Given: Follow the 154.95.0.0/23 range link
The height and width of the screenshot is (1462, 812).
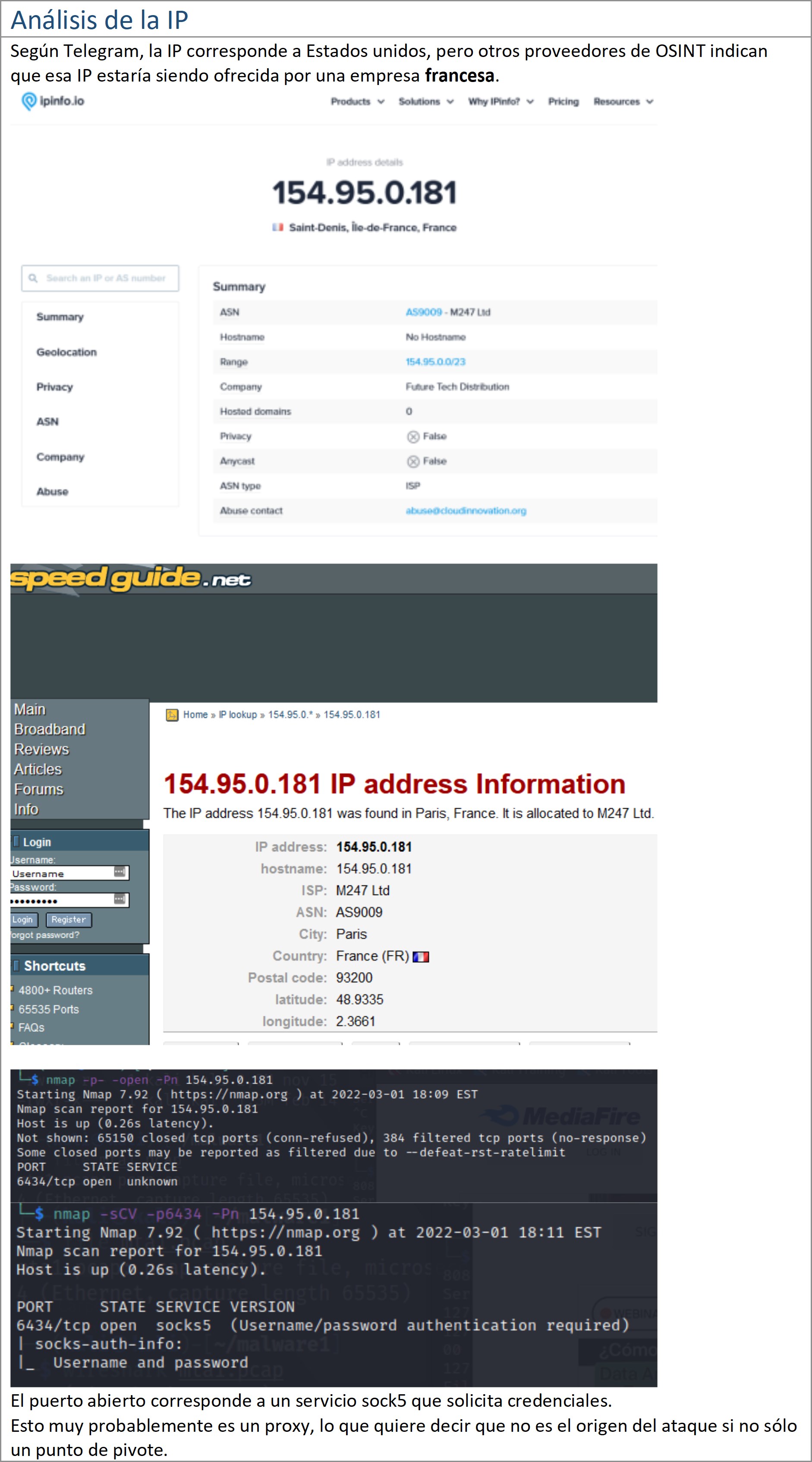Looking at the screenshot, I should pos(435,362).
